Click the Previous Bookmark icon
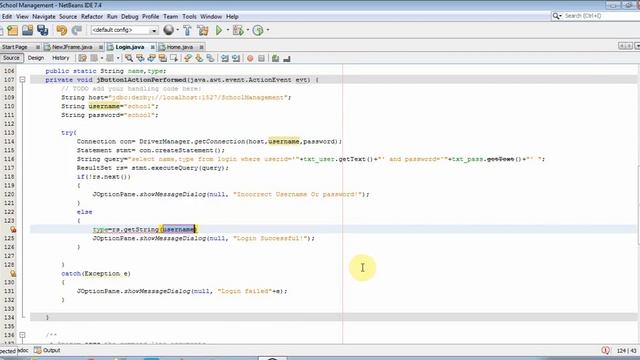 (188, 58)
